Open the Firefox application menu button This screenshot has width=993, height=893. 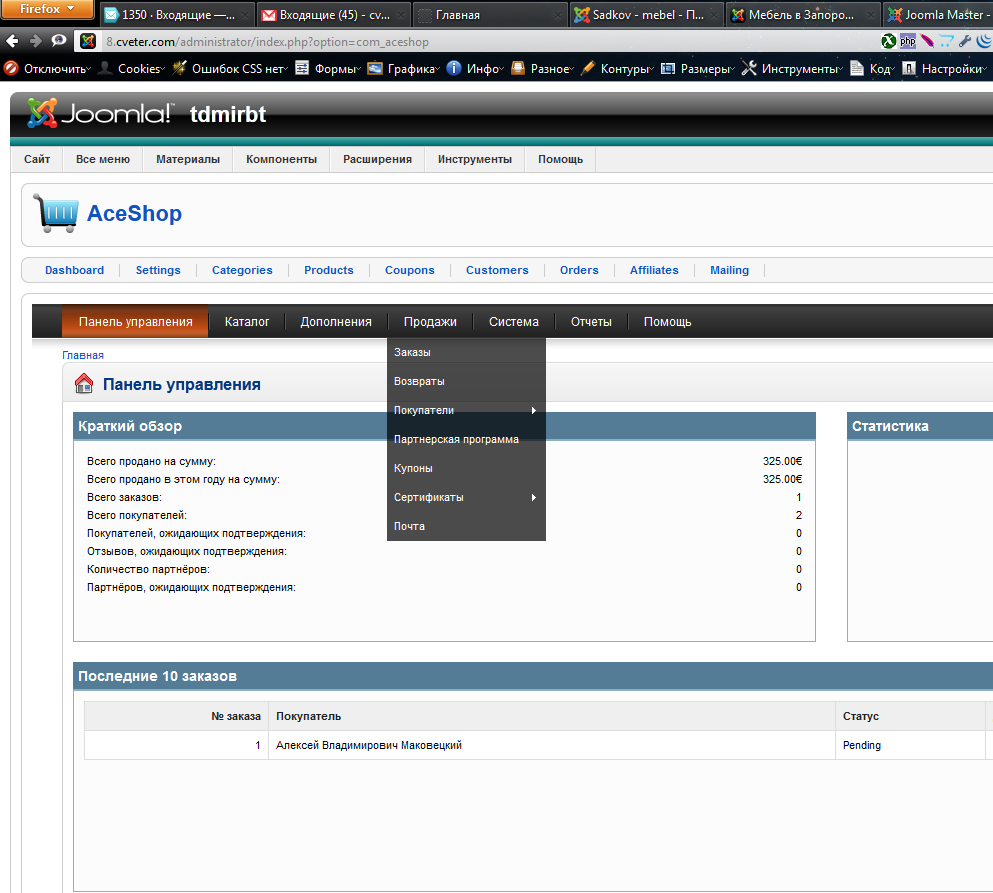[47, 10]
